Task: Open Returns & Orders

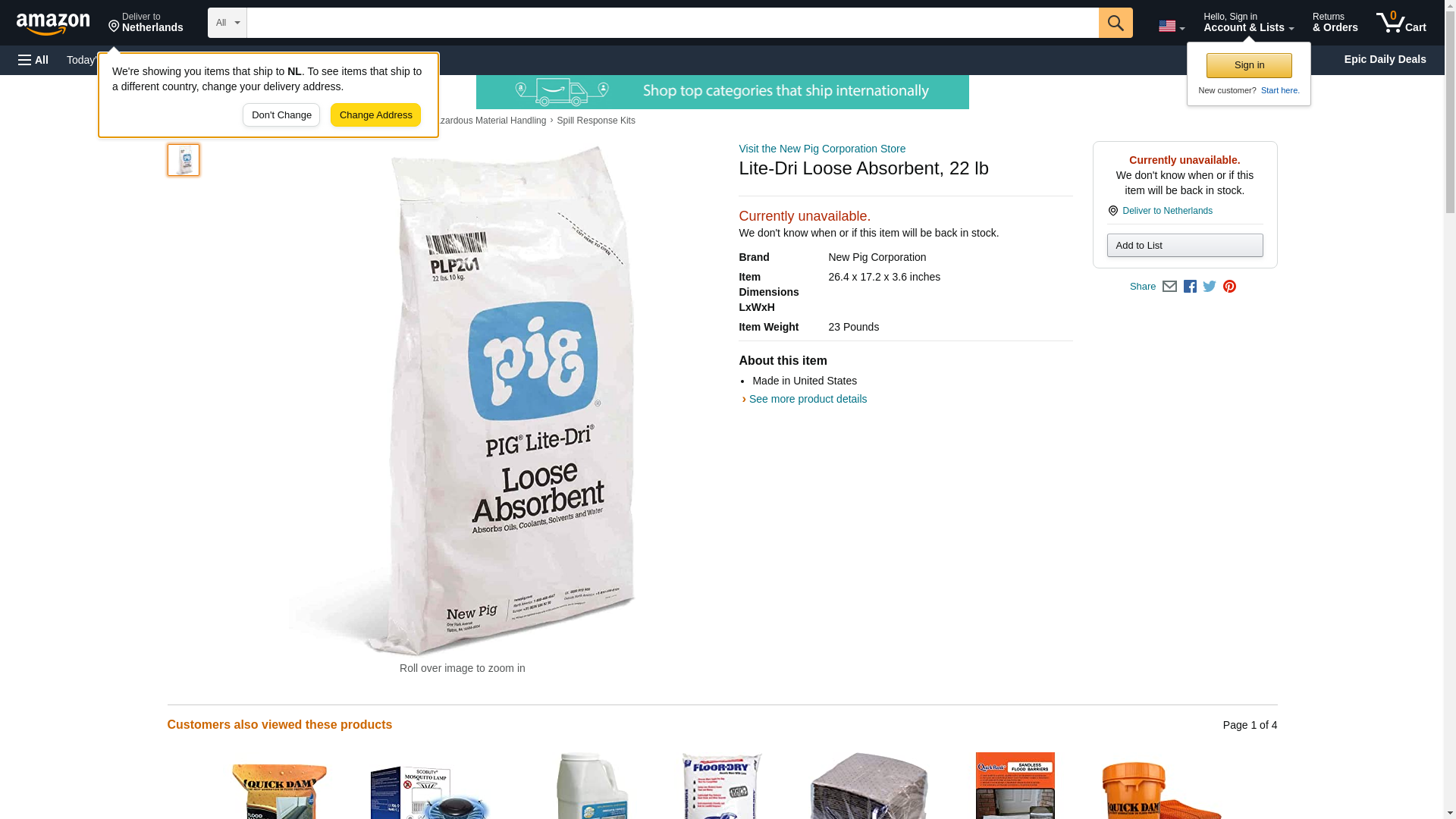Action: tap(1335, 23)
